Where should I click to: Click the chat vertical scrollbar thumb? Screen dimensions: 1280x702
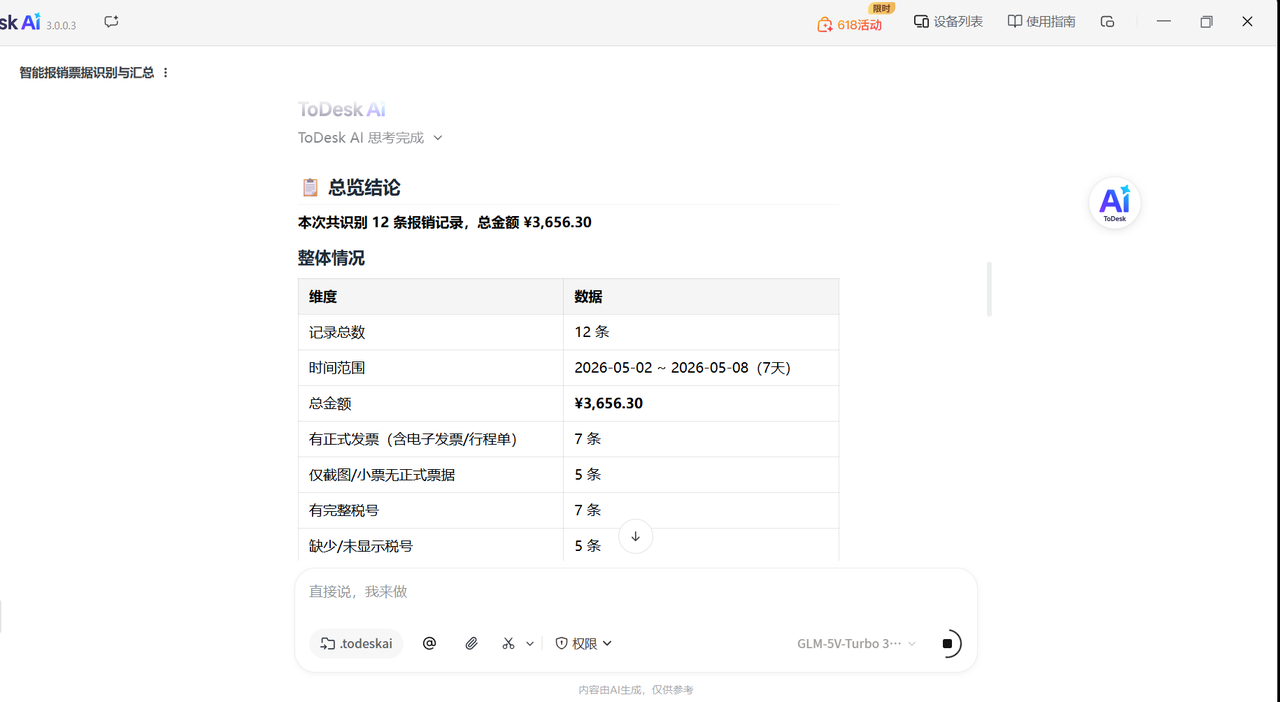tap(989, 289)
